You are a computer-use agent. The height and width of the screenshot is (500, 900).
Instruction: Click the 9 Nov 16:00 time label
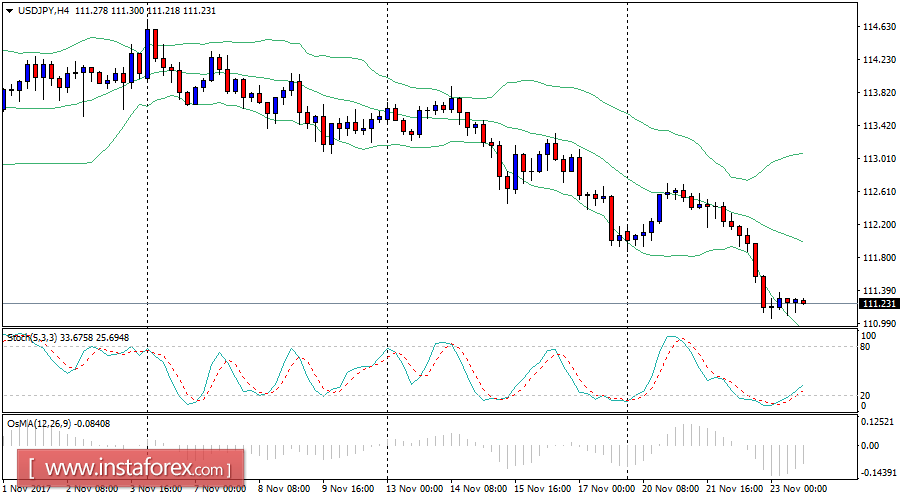click(x=350, y=489)
